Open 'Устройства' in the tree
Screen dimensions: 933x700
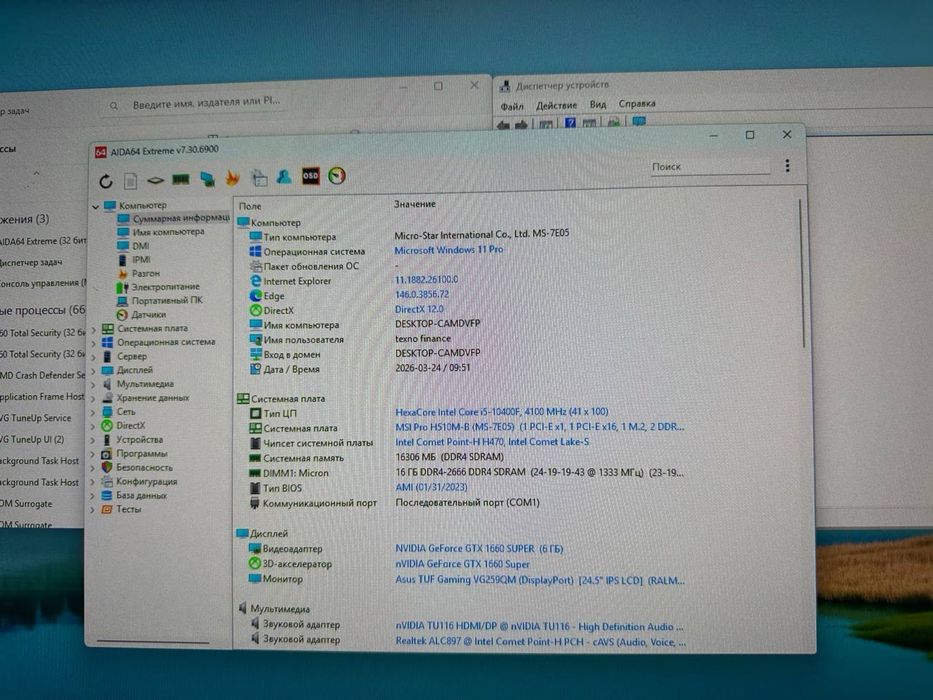pos(139,440)
